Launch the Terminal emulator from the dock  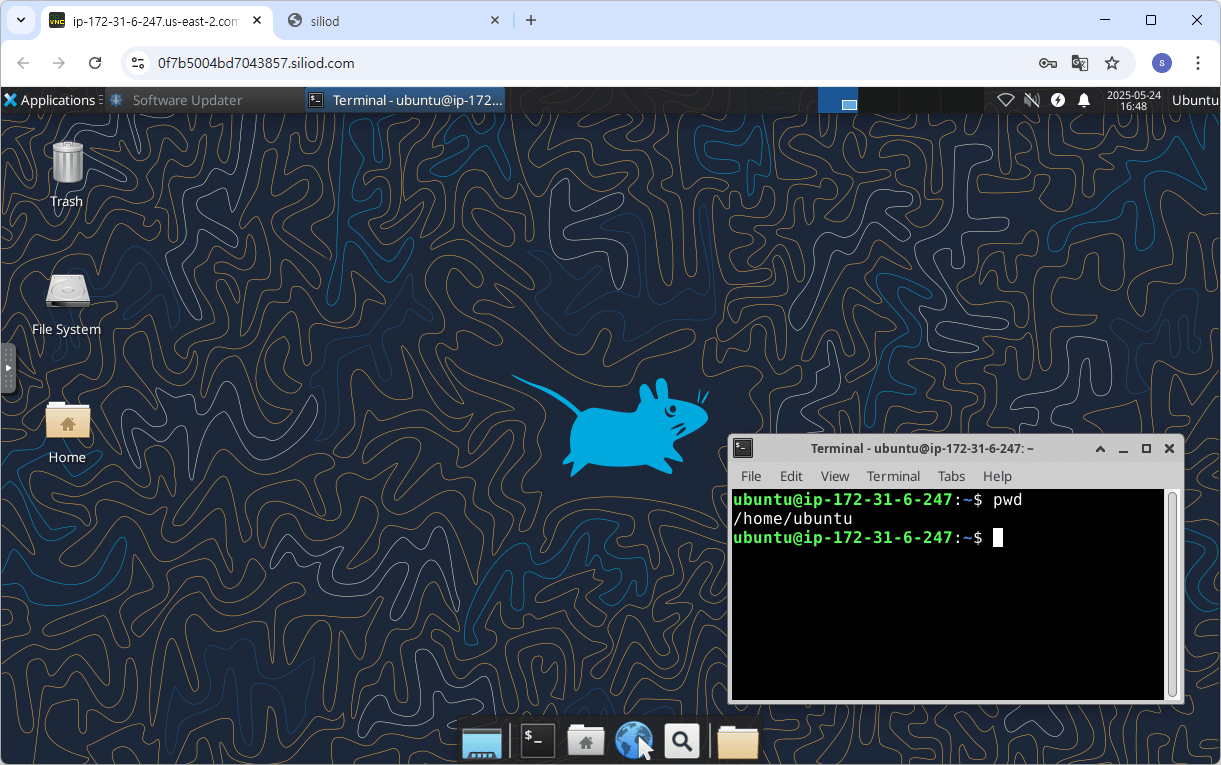click(x=538, y=741)
